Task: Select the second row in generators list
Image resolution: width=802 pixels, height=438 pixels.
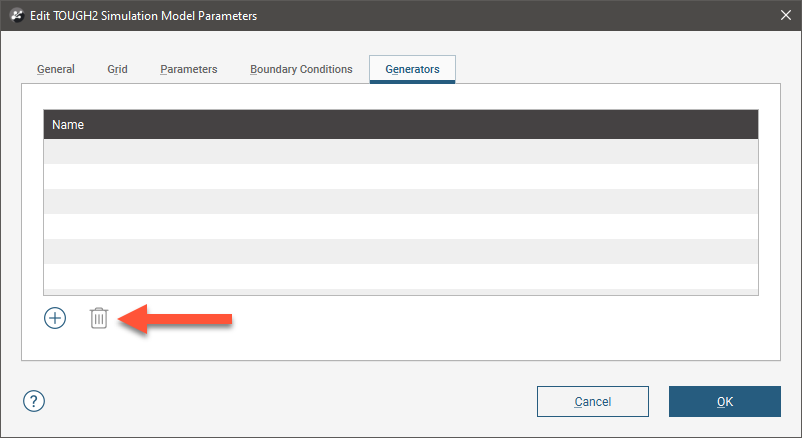Action: point(400,176)
